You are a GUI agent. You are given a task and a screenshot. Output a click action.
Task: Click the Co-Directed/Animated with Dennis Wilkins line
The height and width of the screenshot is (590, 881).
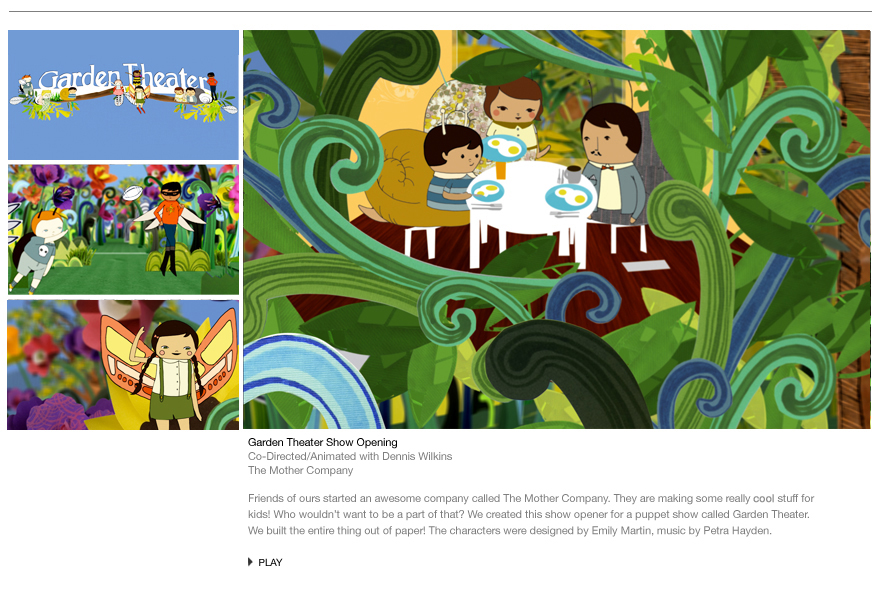pyautogui.click(x=350, y=456)
